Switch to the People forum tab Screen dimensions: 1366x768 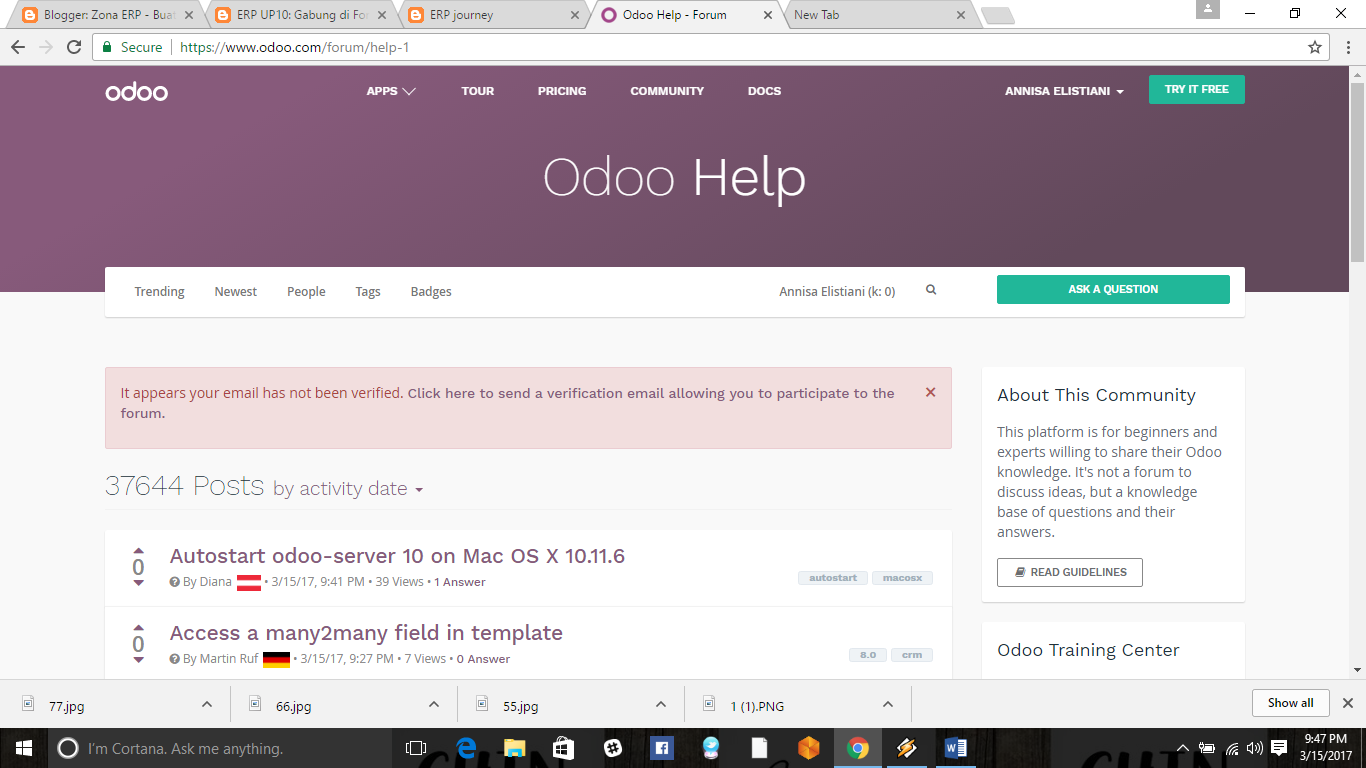pyautogui.click(x=306, y=292)
